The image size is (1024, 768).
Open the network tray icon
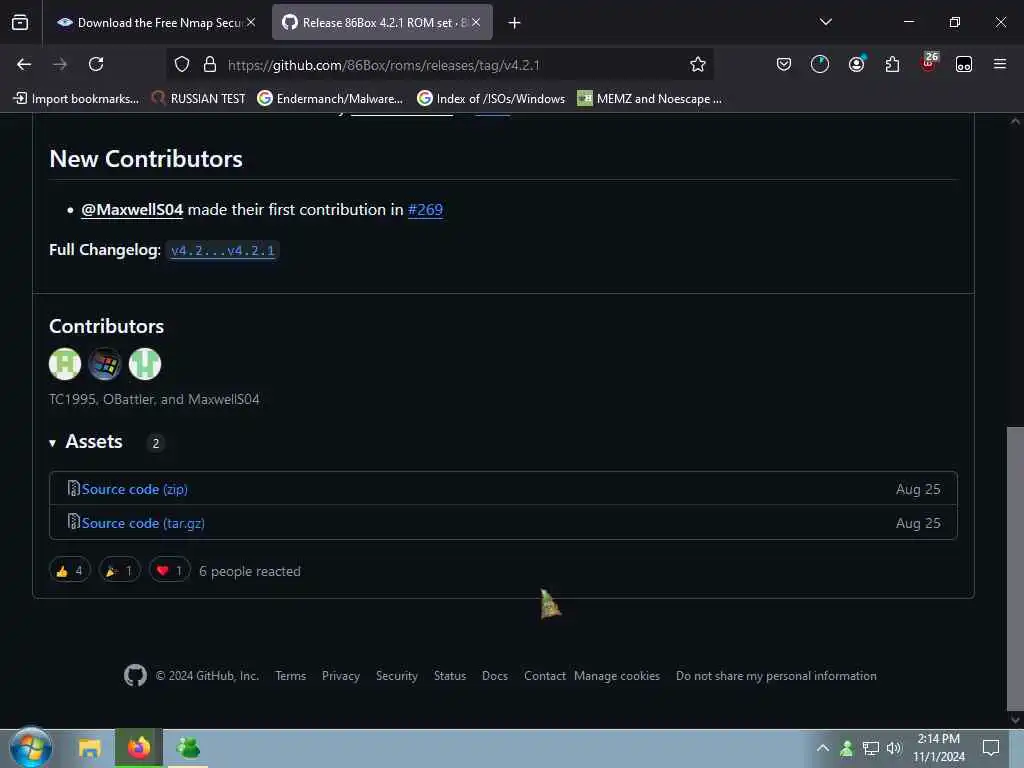click(870, 748)
